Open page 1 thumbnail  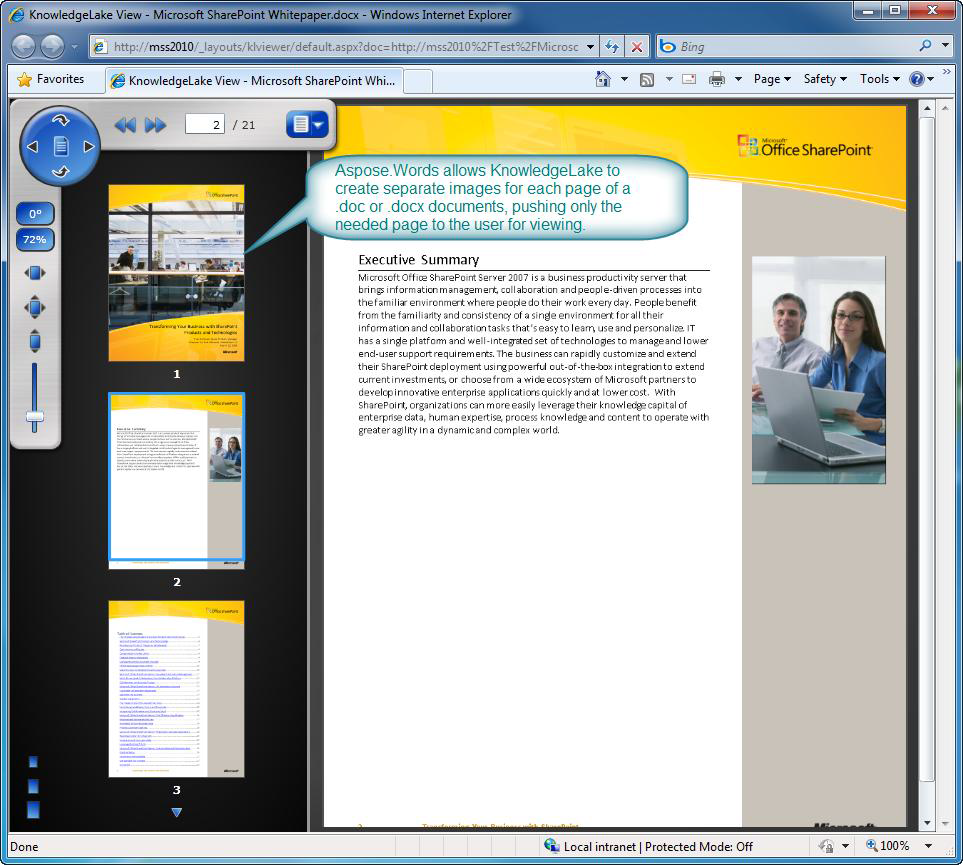pos(176,273)
